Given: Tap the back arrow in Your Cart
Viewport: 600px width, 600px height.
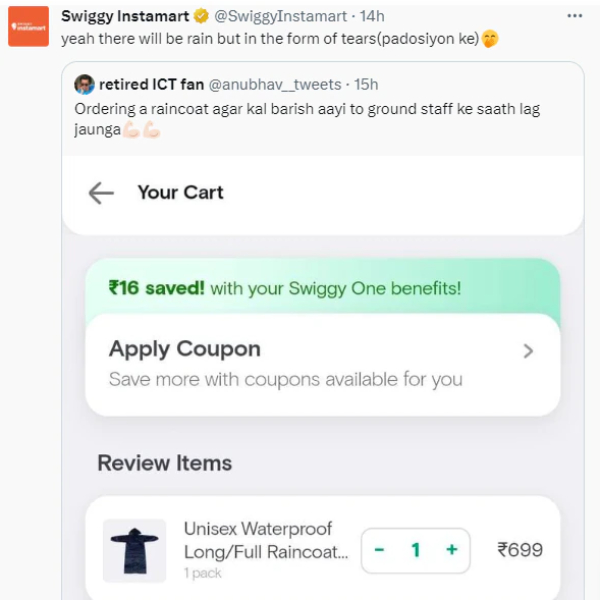Looking at the screenshot, I should [101, 192].
